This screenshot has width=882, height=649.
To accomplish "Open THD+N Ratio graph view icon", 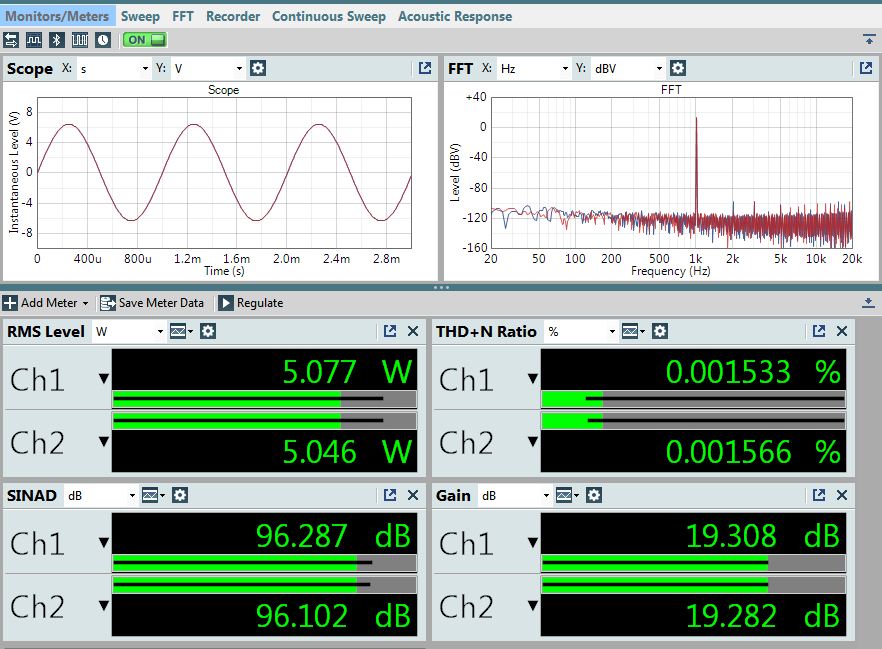I will tap(633, 331).
